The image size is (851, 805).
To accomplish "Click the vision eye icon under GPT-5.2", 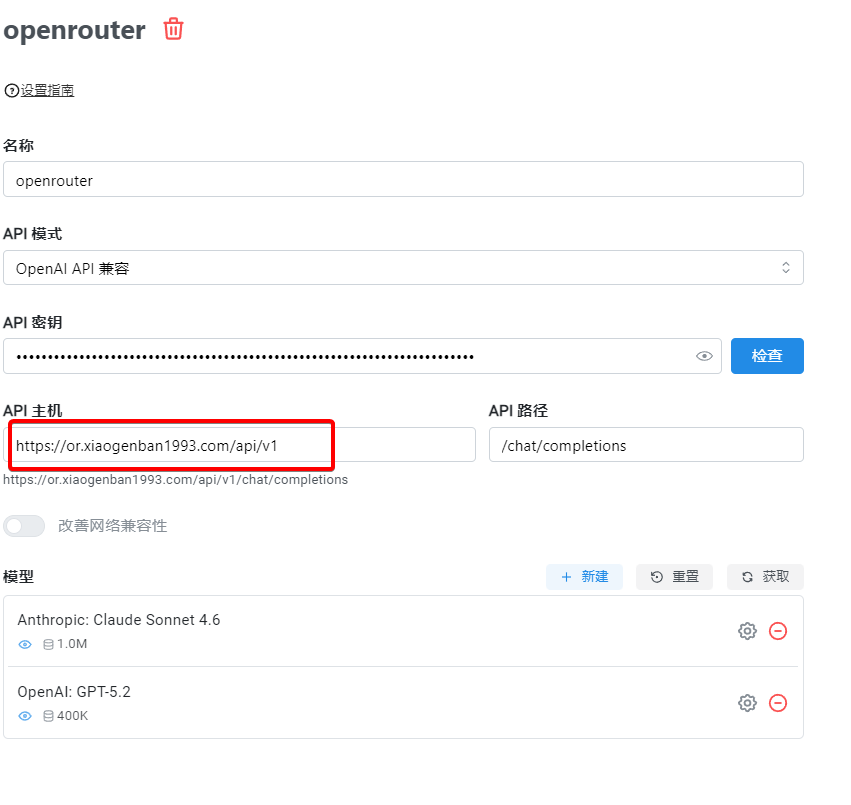I will (25, 716).
